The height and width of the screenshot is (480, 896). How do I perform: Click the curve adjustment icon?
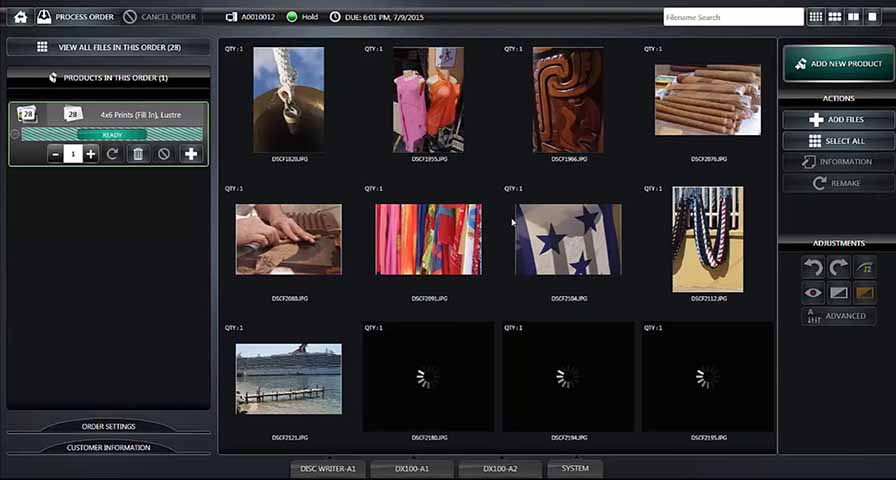[865, 267]
